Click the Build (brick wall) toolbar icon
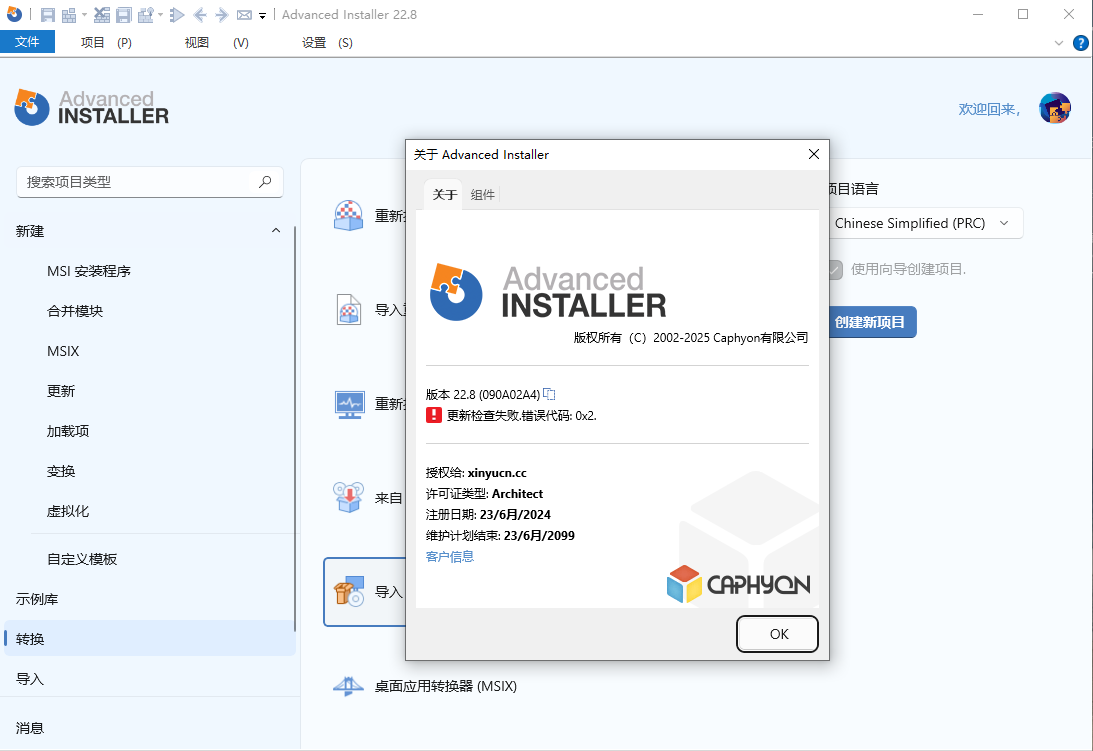 pyautogui.click(x=69, y=15)
